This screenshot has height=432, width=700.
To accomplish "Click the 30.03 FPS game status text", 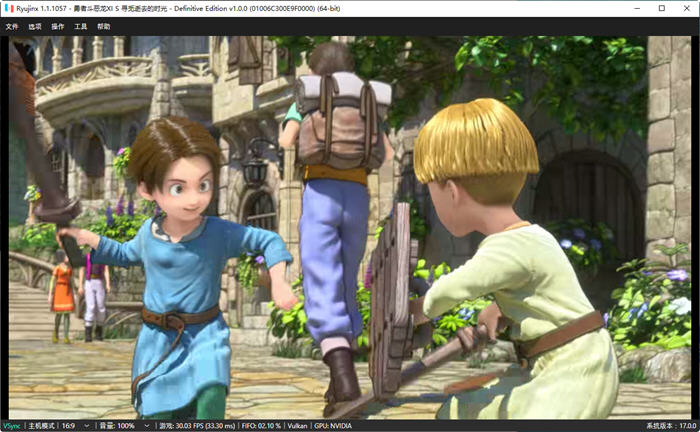I will tap(197, 426).
